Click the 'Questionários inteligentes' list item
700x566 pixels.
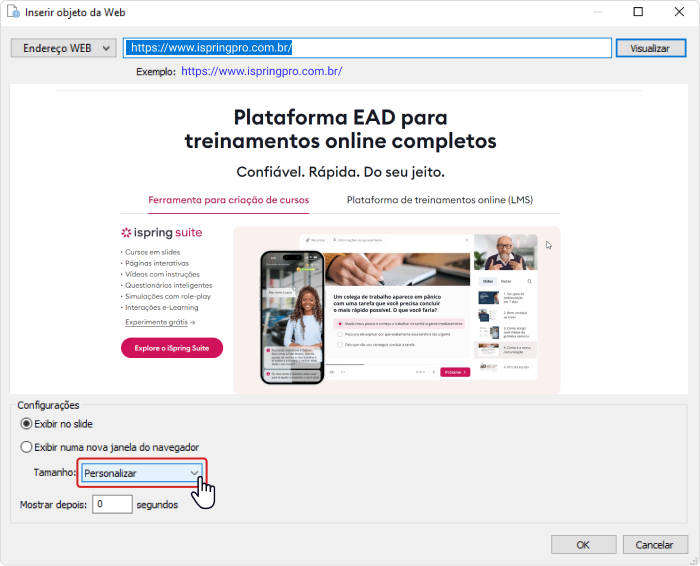169,285
